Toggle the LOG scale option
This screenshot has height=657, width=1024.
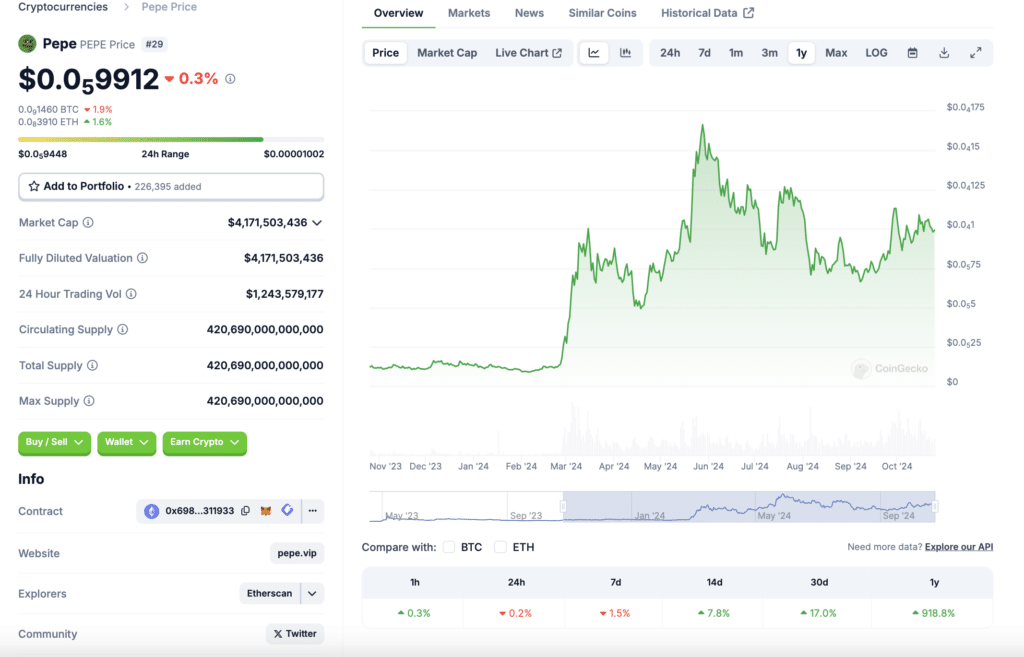876,53
